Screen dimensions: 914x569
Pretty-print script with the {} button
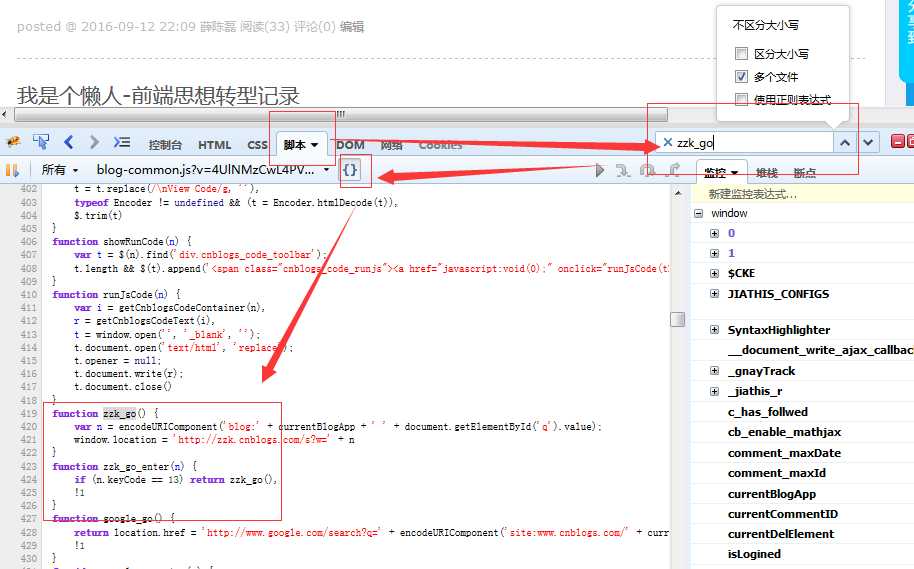[x=350, y=170]
